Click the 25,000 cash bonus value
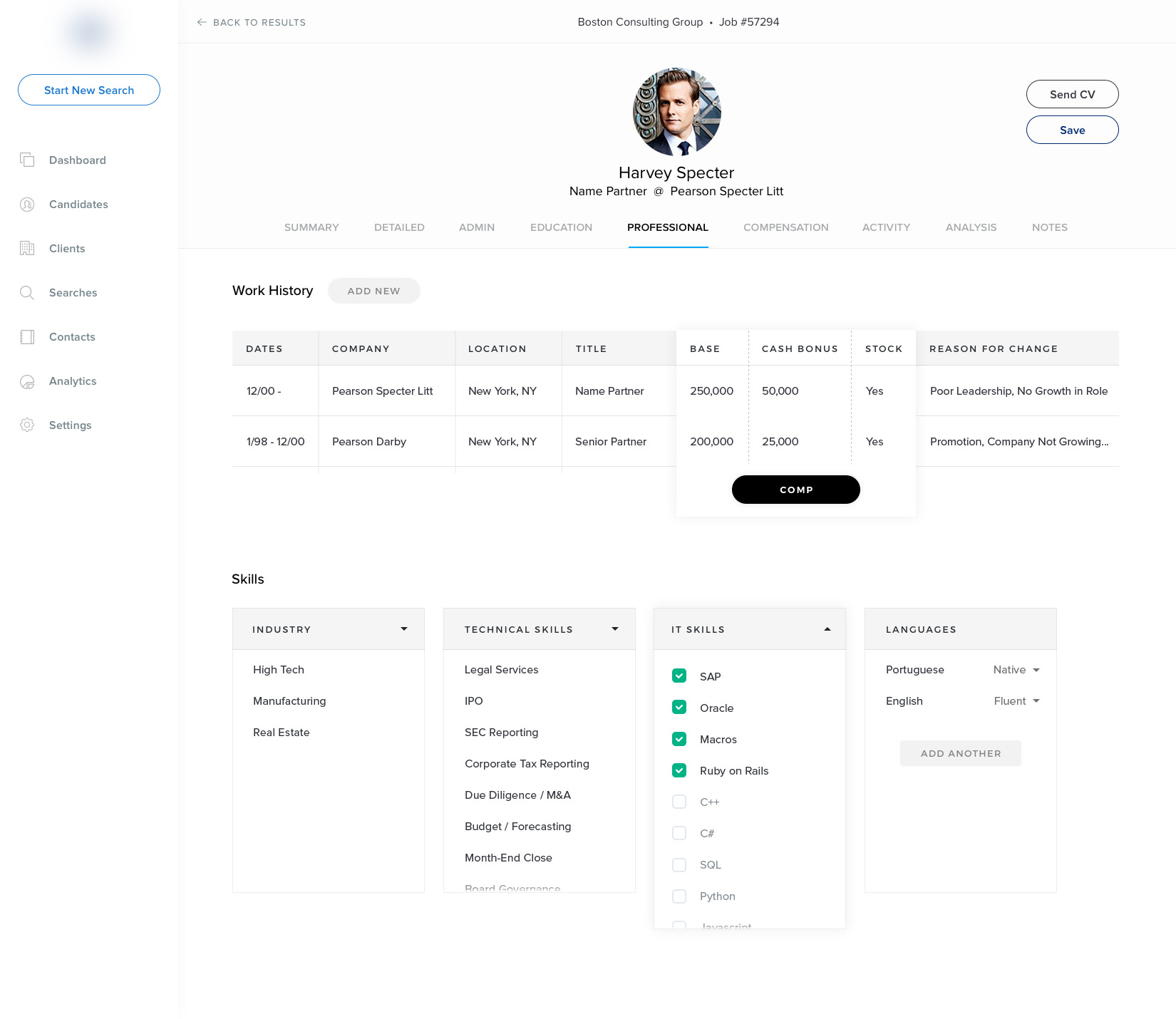This screenshot has height=1019, width=1176. 780,442
